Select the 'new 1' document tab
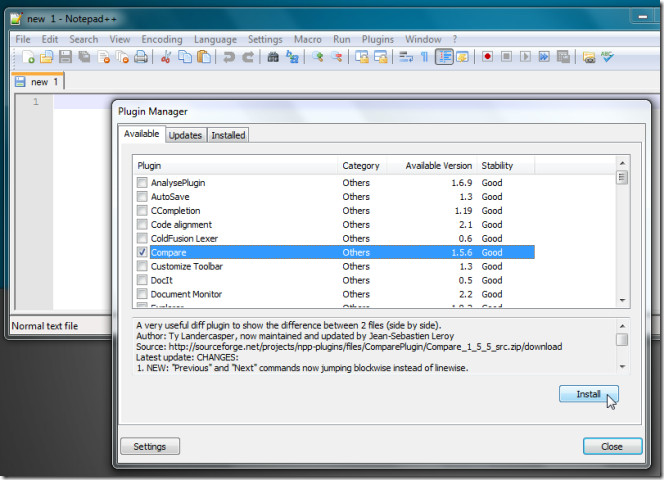The width and height of the screenshot is (664, 480). pos(38,82)
